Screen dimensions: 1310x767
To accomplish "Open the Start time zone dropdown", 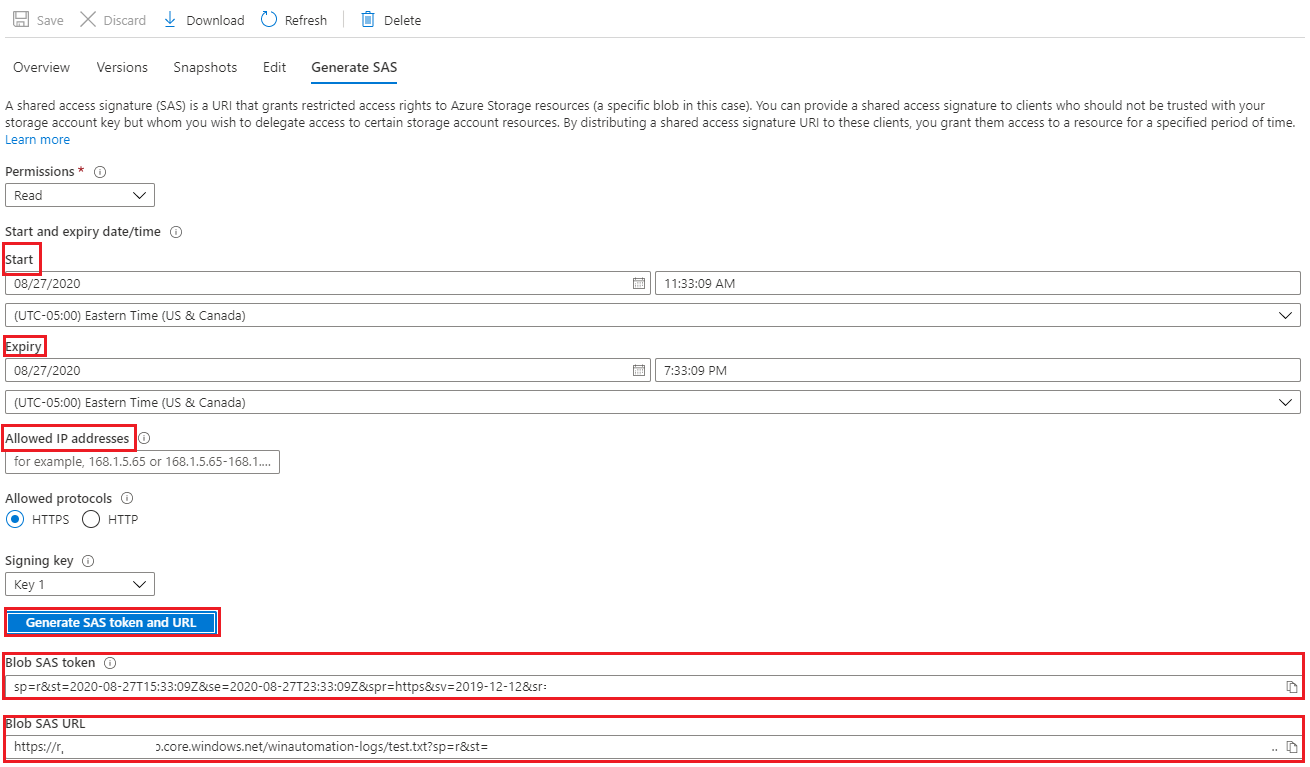I will coord(652,316).
